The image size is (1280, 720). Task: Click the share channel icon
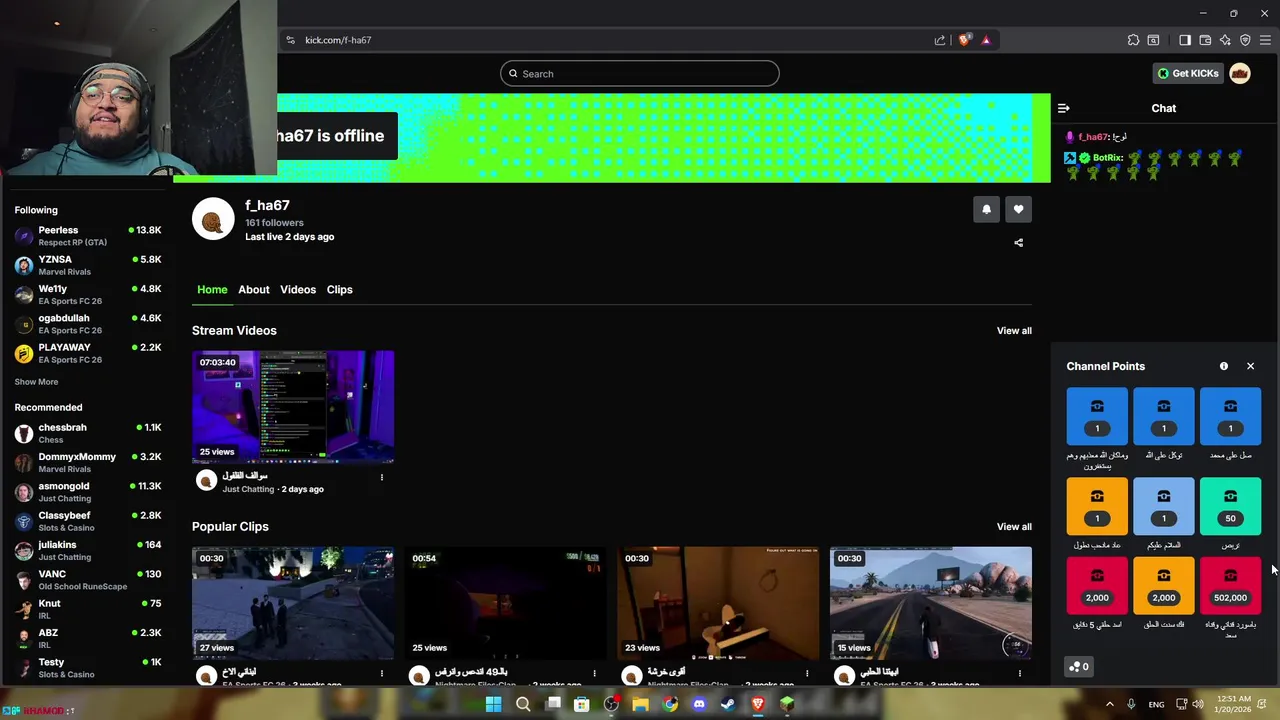point(1018,242)
